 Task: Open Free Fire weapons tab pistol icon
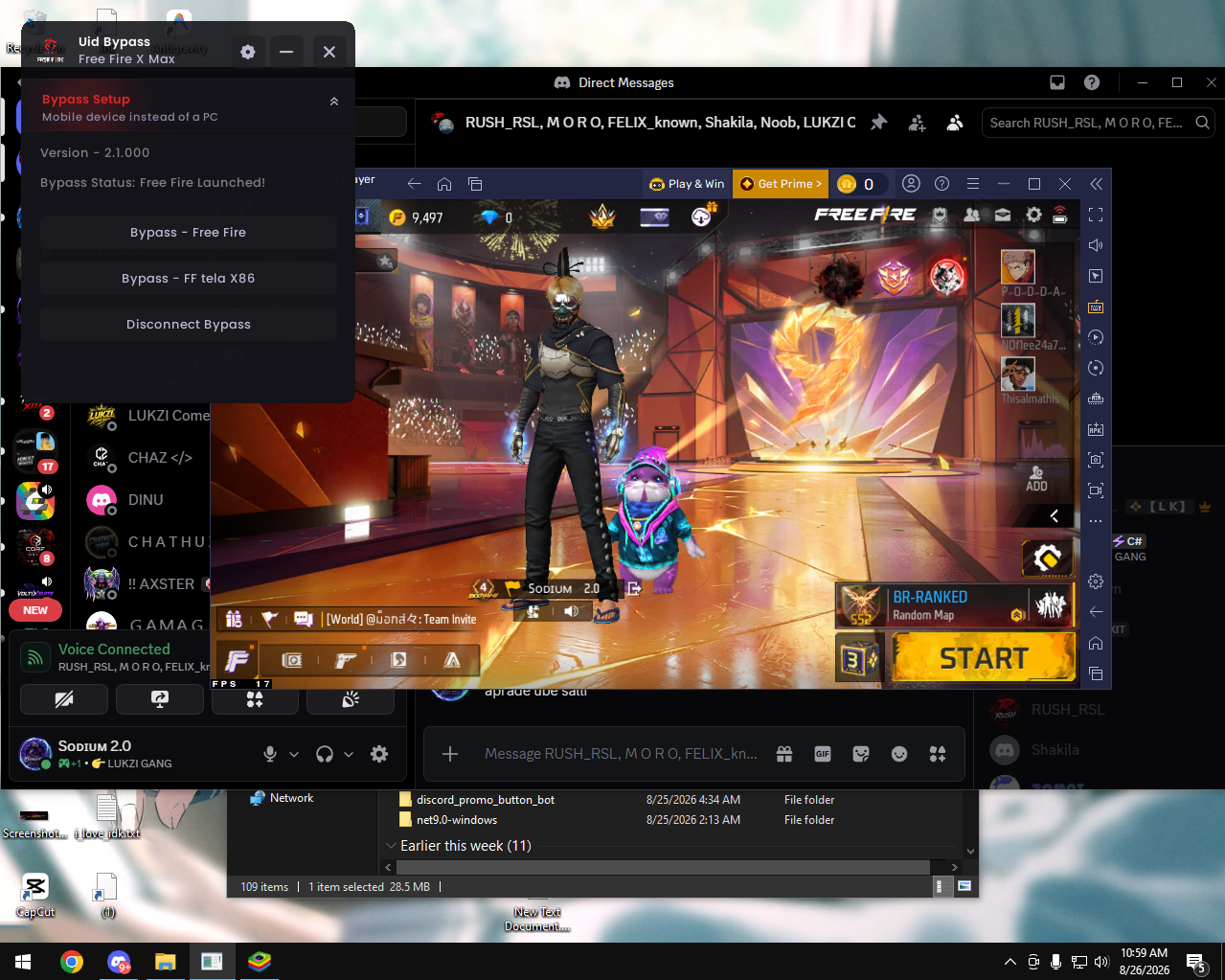pyautogui.click(x=345, y=660)
